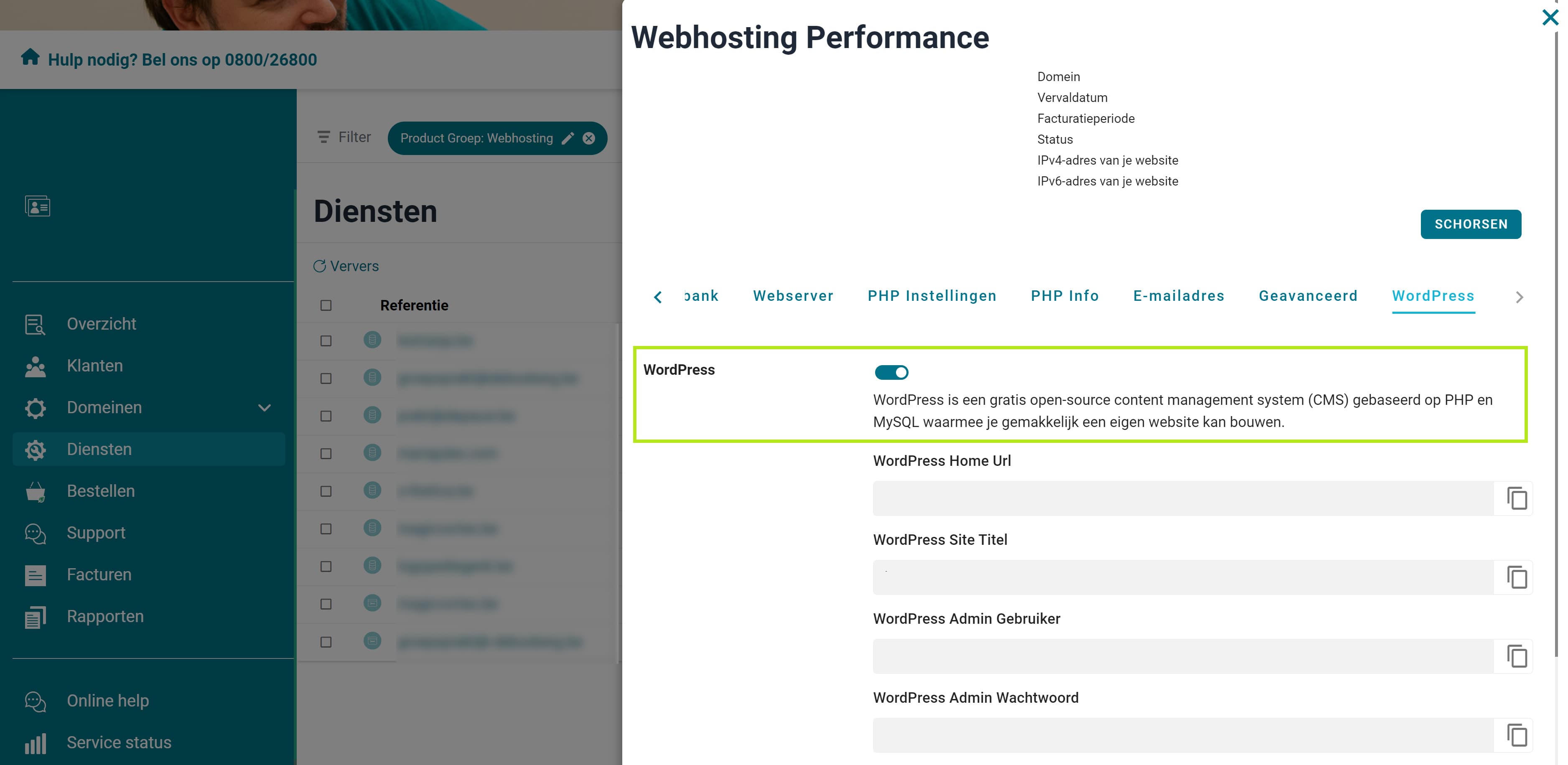Click the first row's green service icon
Image resolution: width=1568 pixels, height=765 pixels.
(372, 340)
